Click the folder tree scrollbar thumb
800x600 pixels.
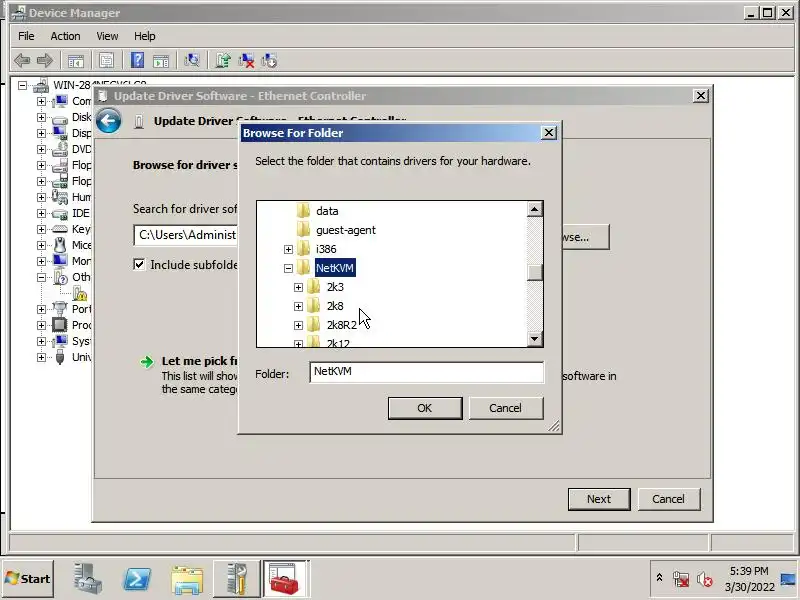coord(535,271)
